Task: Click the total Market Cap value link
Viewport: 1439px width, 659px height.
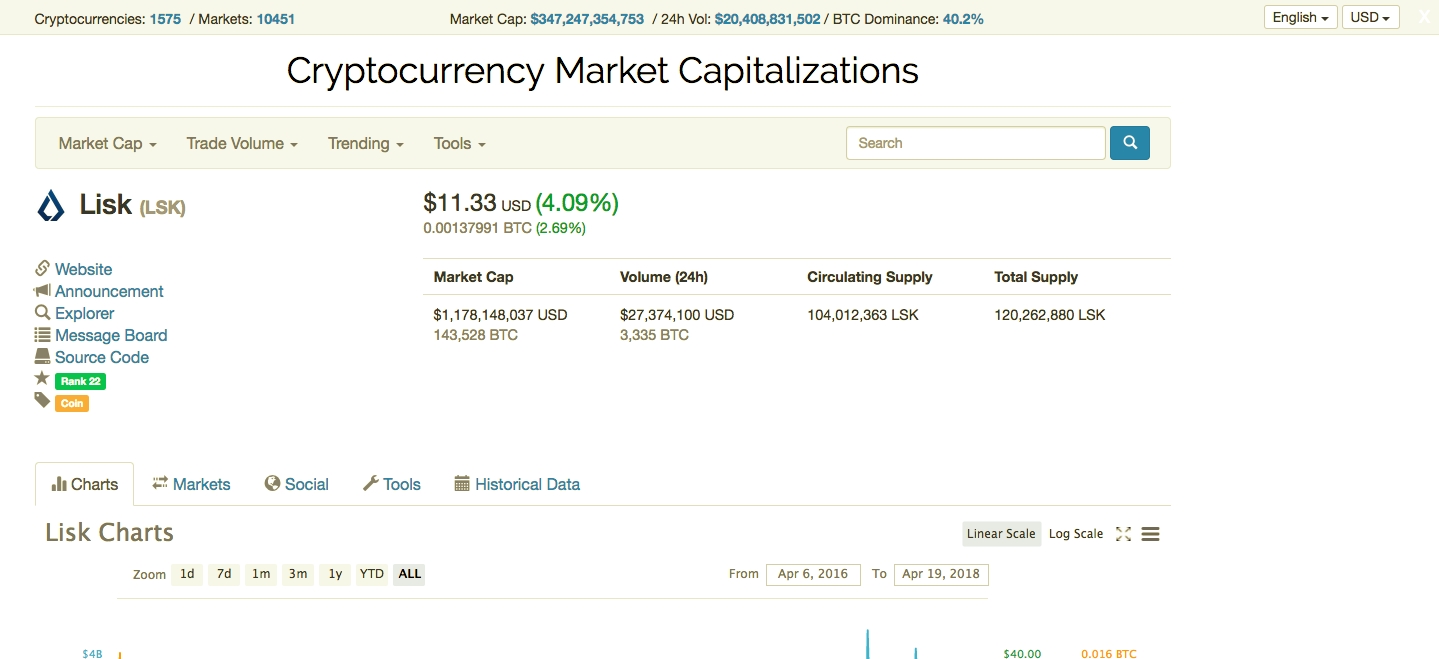Action: click(x=587, y=19)
